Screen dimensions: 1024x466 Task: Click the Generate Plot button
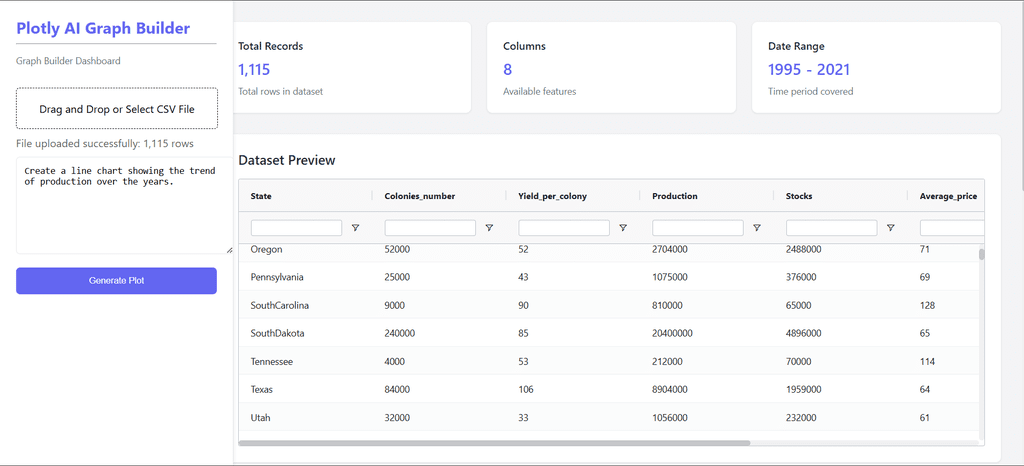[x=116, y=281]
